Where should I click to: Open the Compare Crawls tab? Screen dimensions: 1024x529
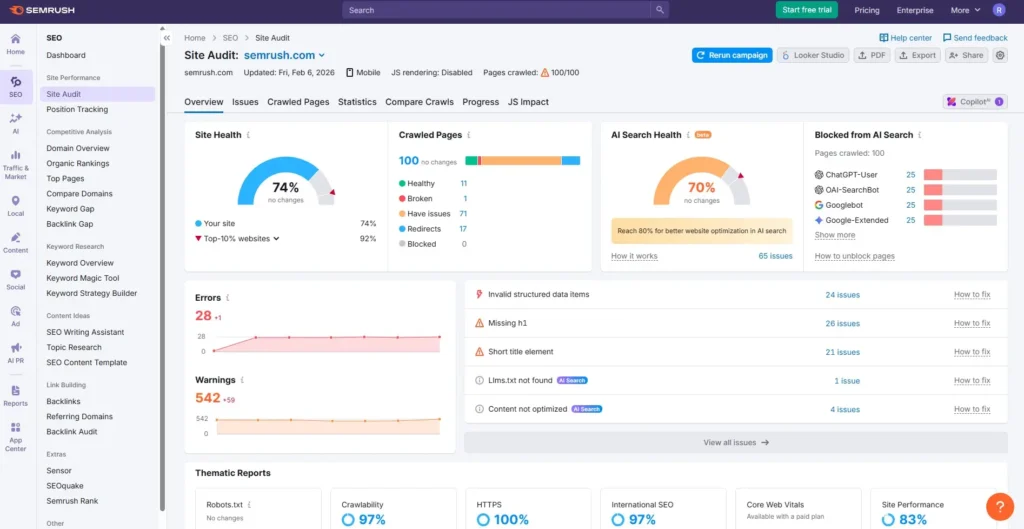(419, 102)
